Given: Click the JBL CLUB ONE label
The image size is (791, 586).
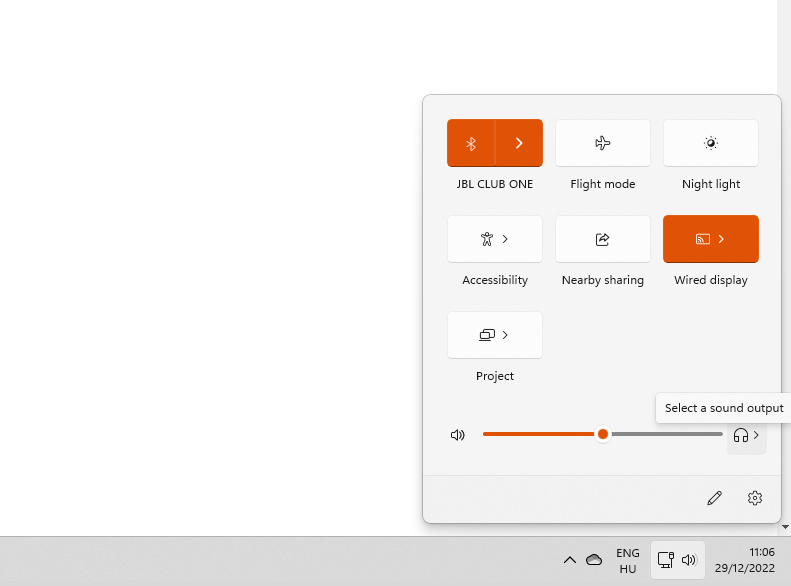Looking at the screenshot, I should [495, 184].
